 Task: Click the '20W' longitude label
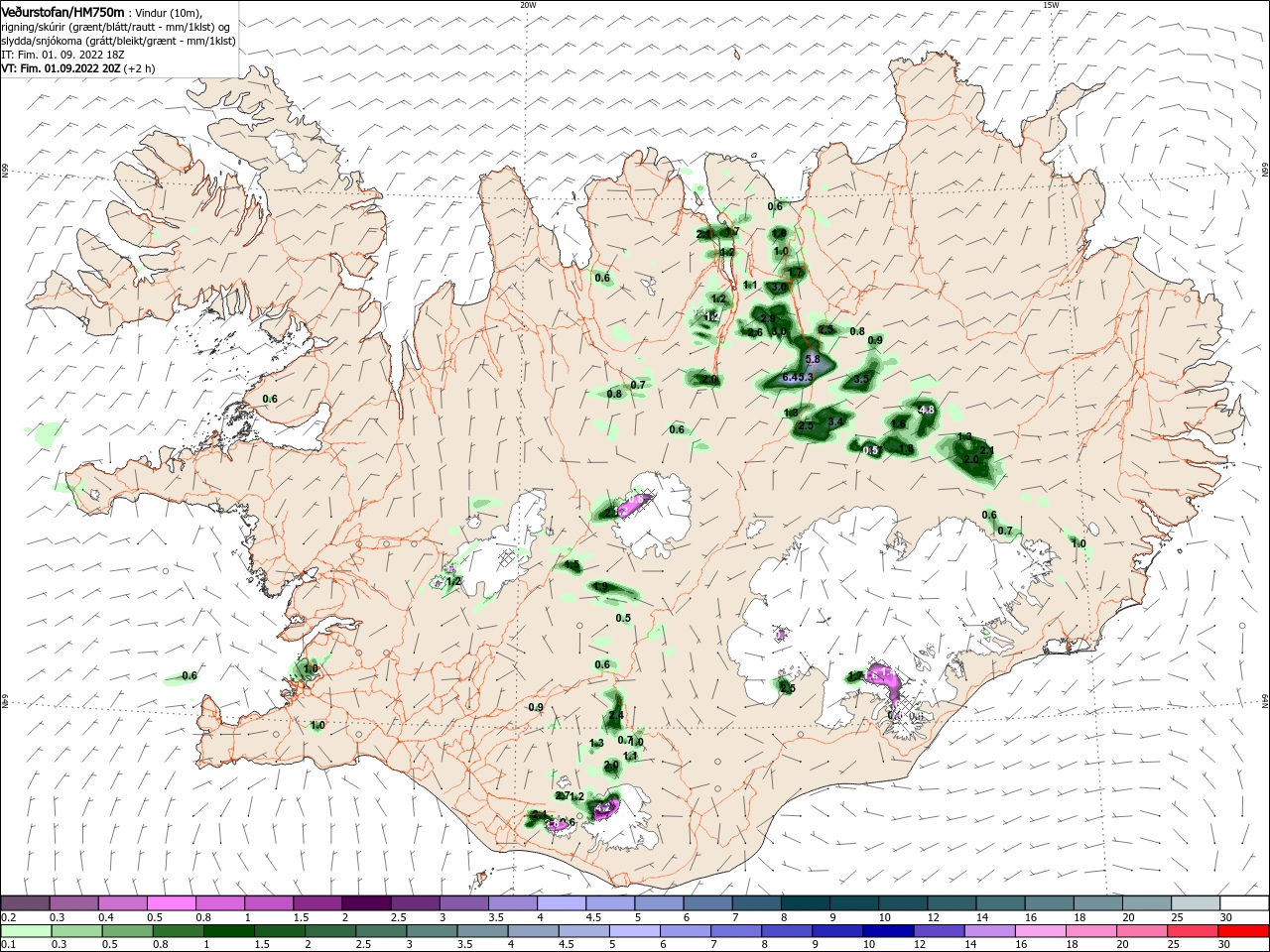(x=528, y=5)
